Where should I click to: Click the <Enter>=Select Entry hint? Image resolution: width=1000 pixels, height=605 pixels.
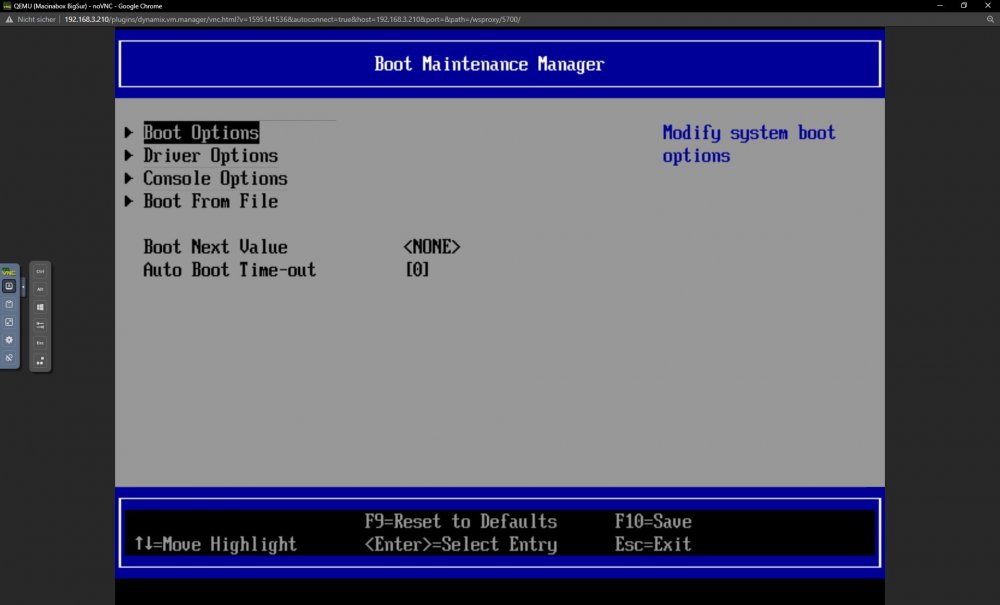pos(460,544)
